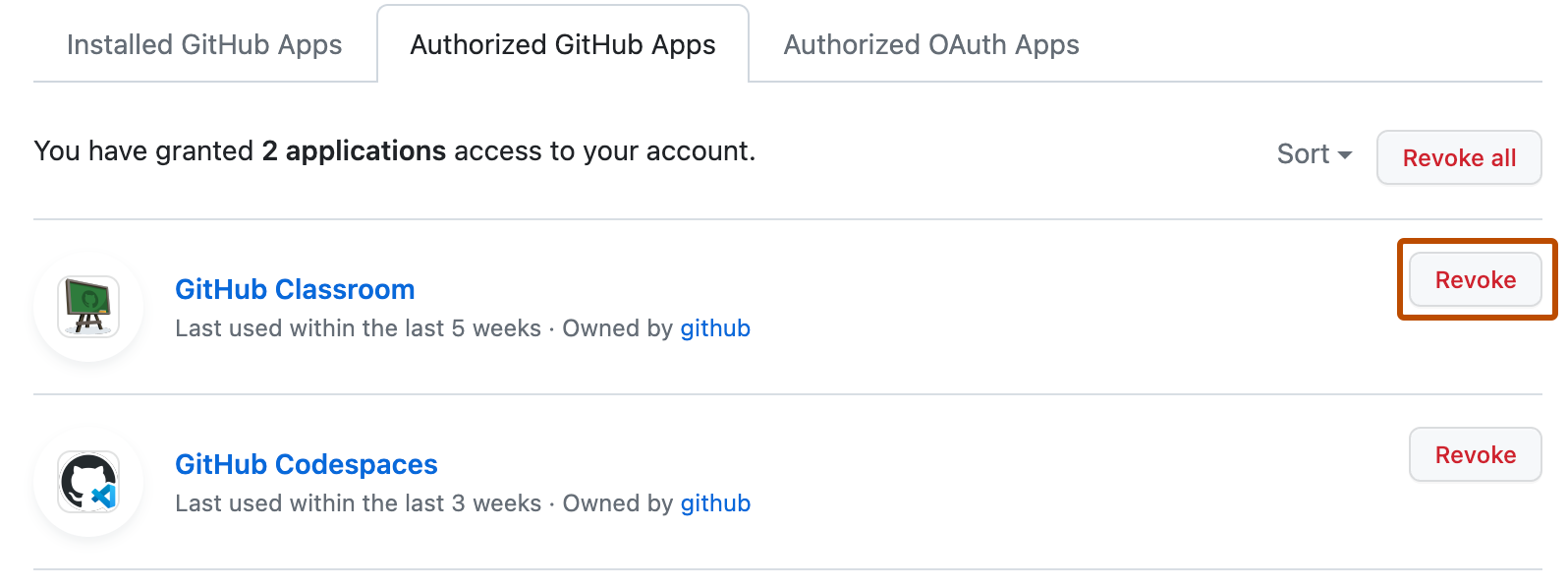The width and height of the screenshot is (1568, 588).
Task: Open the GitHub Codespaces app page
Action: click(x=306, y=464)
